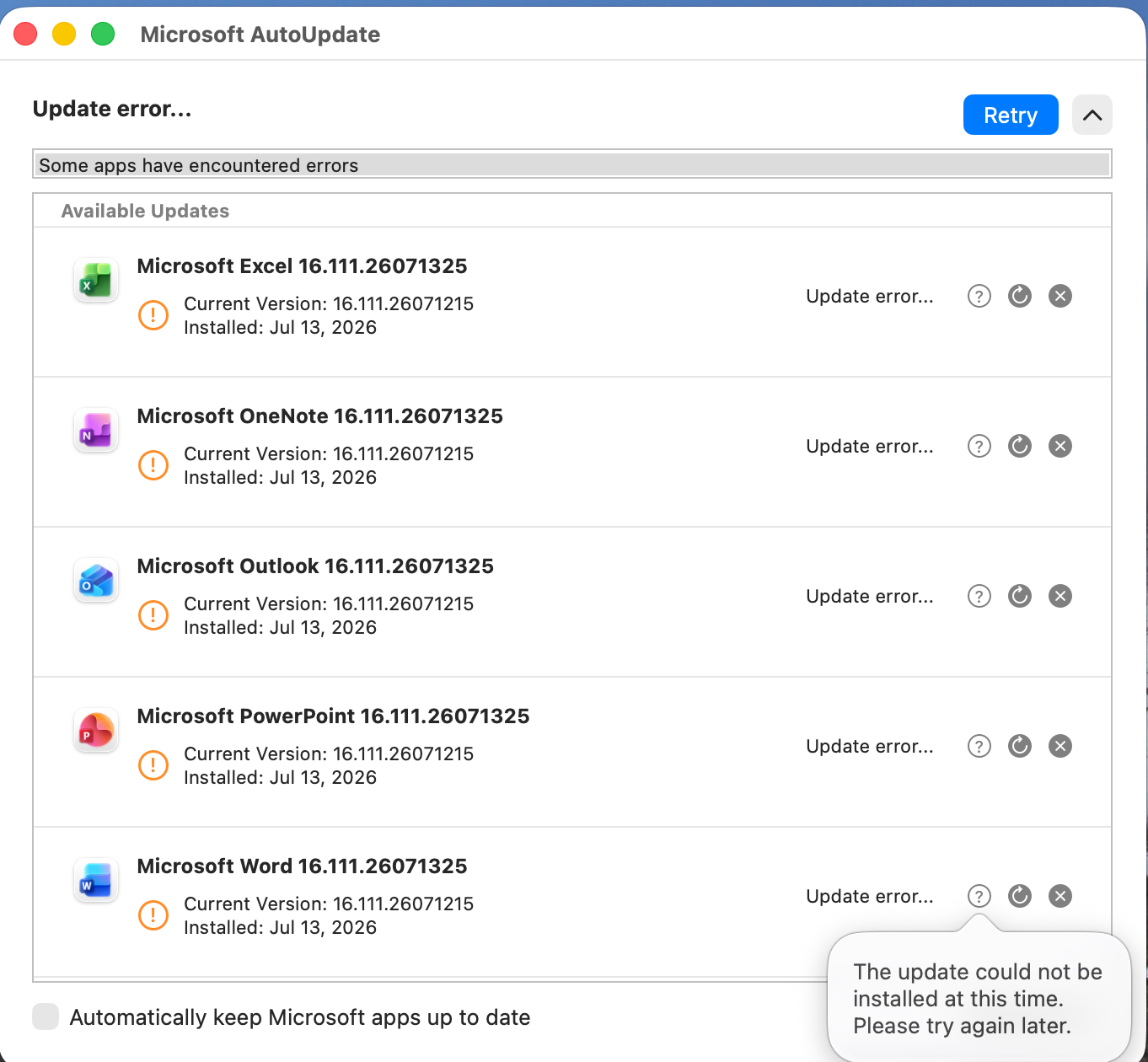This screenshot has height=1062, width=1148.
Task: Click the tooltip 'The update could not be installed'
Action: pos(978,998)
